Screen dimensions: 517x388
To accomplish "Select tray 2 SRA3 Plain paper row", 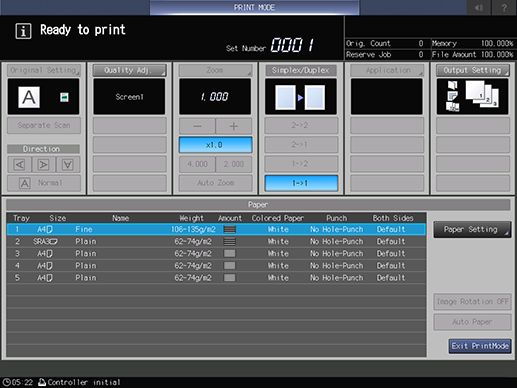I will click(x=216, y=242).
